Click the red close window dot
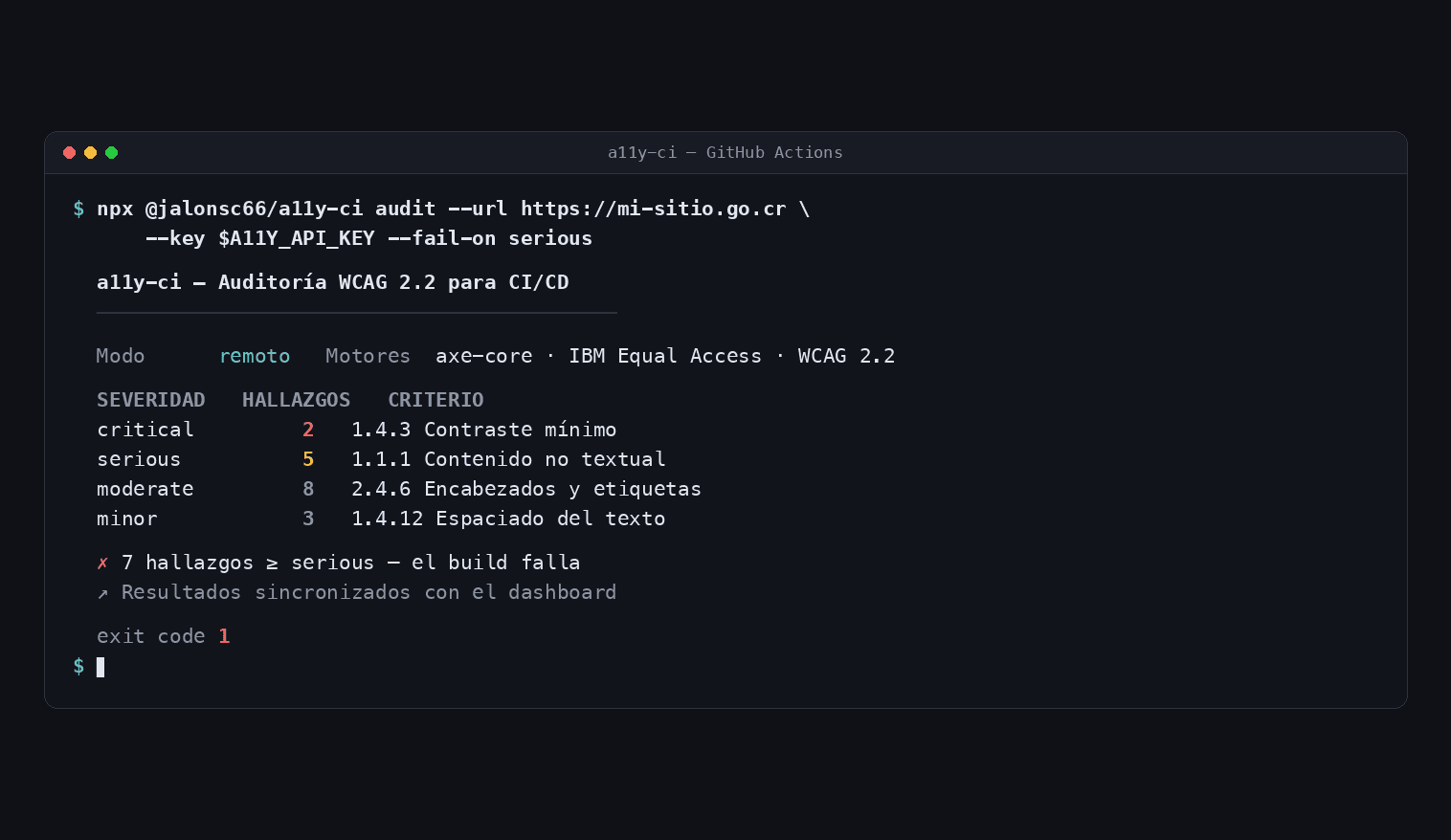Viewport: 1451px width, 840px height. (69, 153)
